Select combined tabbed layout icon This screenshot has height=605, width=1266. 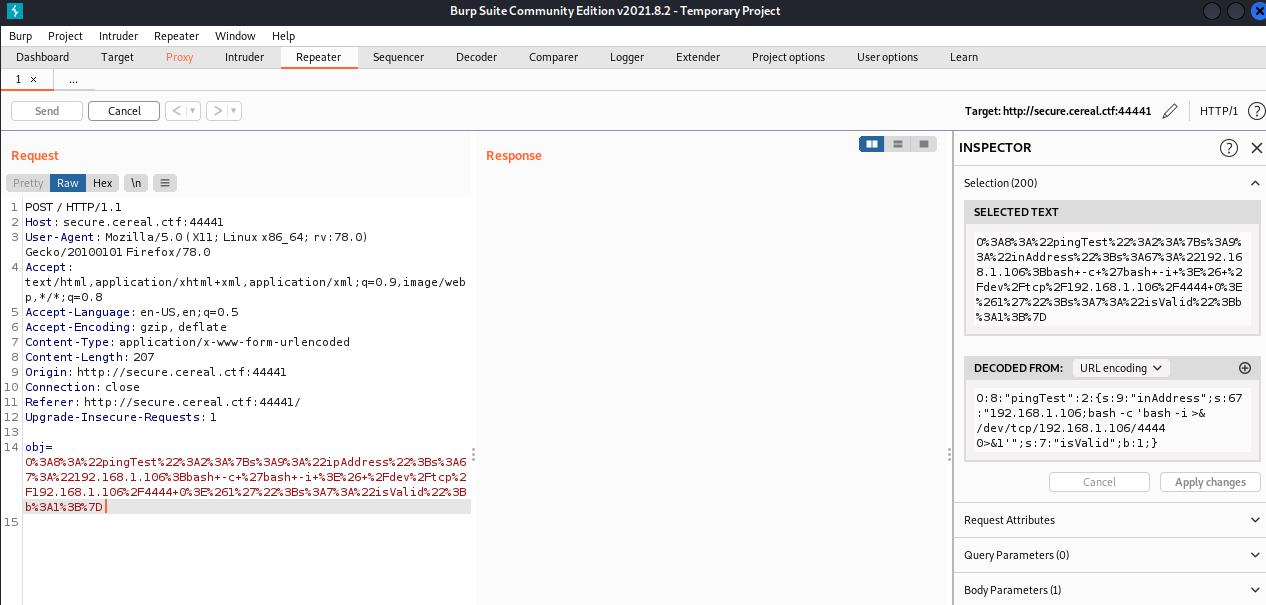[924, 144]
